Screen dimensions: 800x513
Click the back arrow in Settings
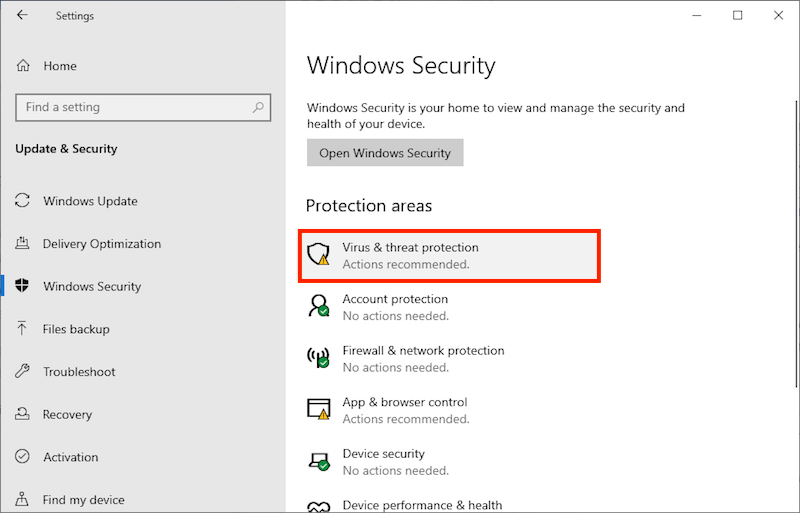23,15
